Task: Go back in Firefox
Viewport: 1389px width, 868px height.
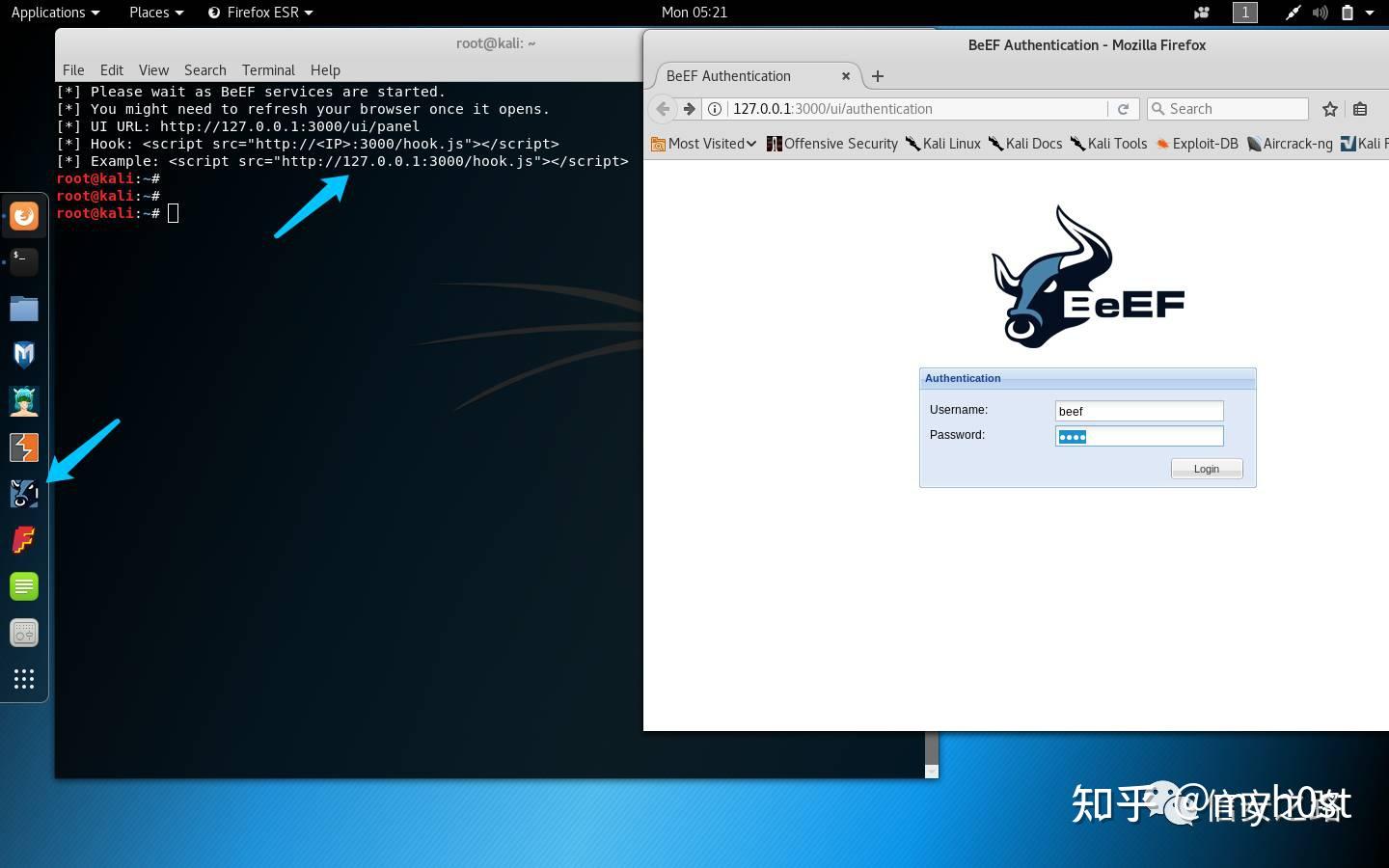Action: coord(663,109)
